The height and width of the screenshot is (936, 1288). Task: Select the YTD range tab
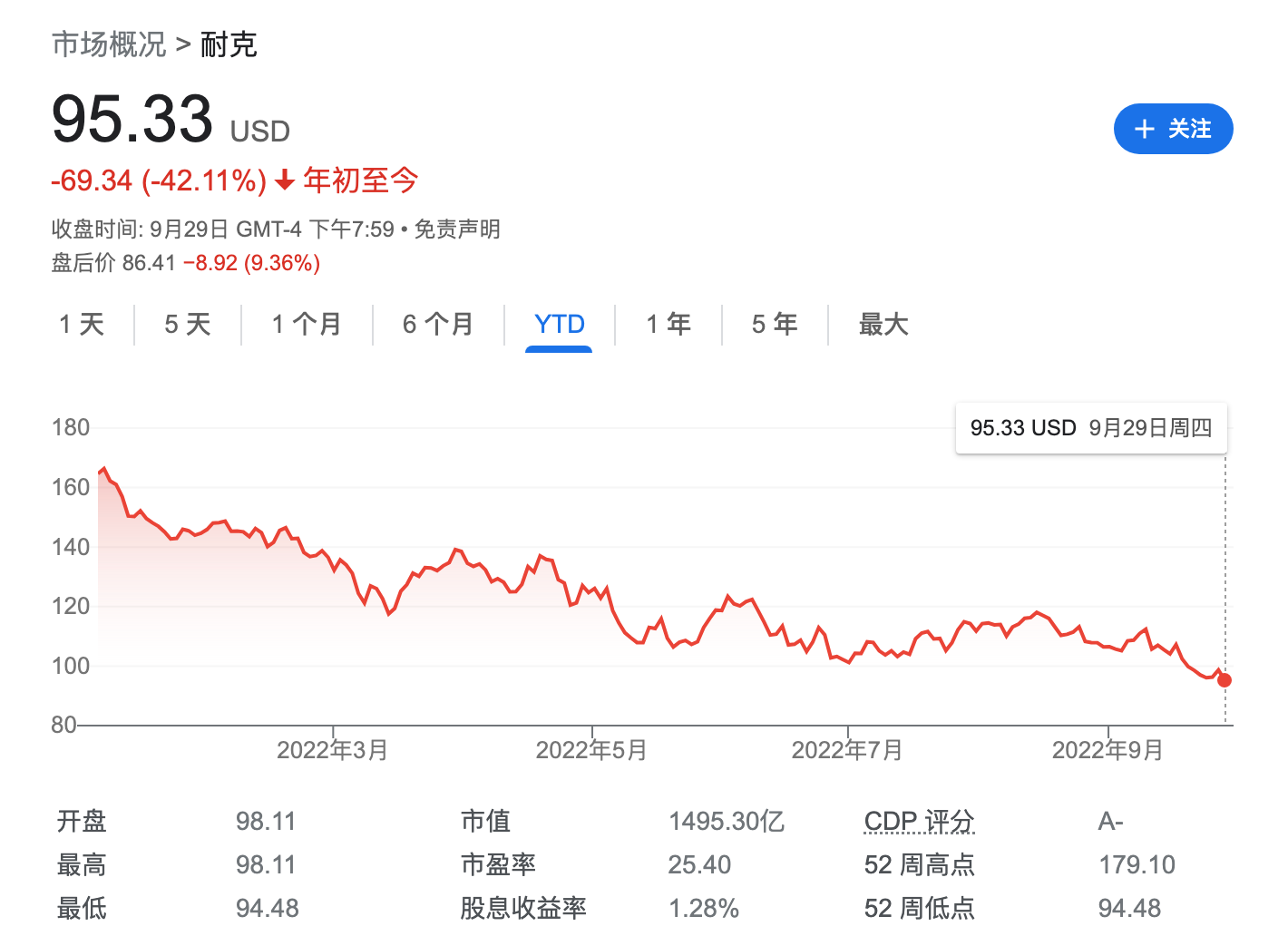tap(560, 324)
